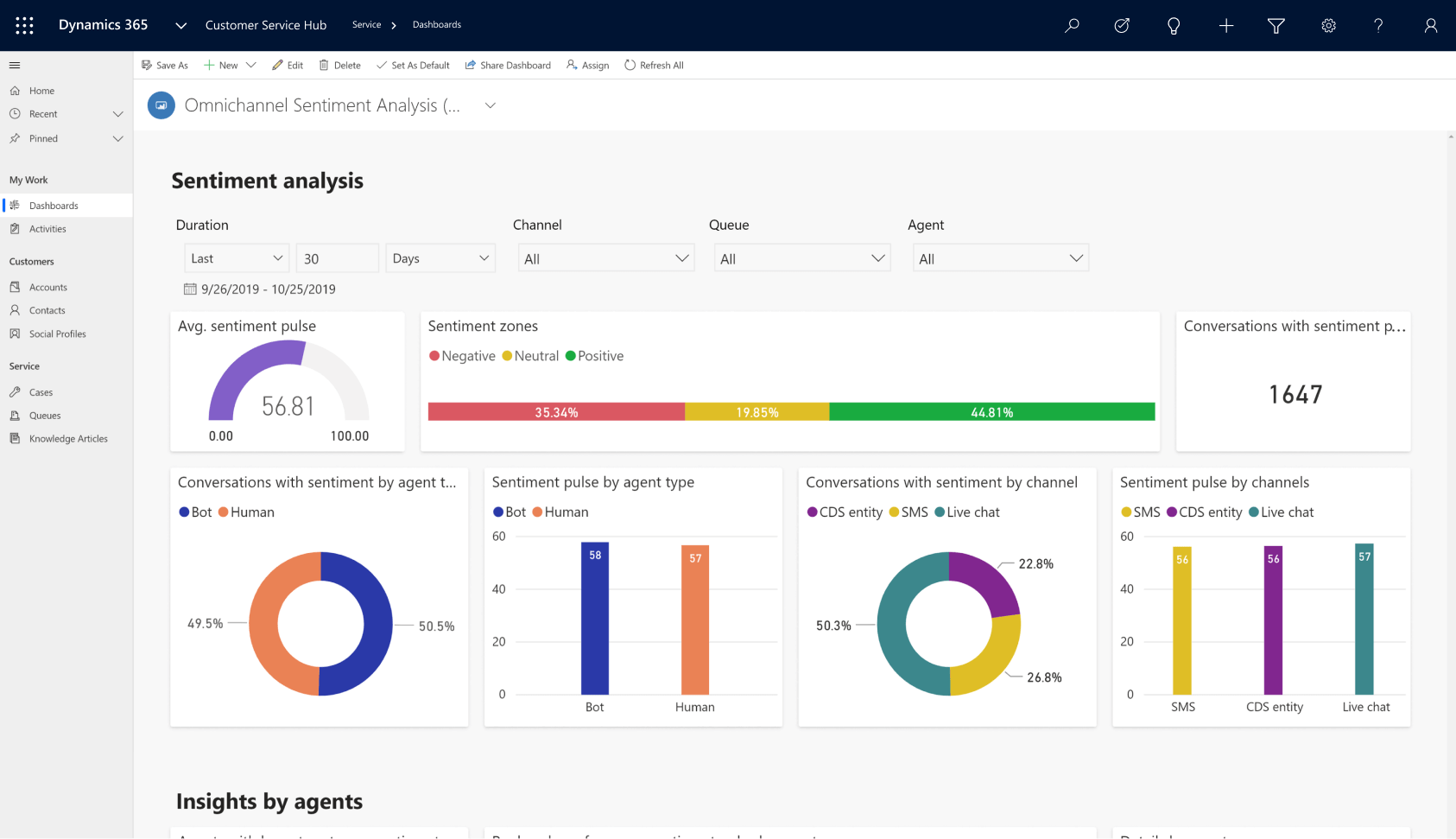The width and height of the screenshot is (1456, 839).
Task: Open the settings gear icon
Action: coord(1328,25)
